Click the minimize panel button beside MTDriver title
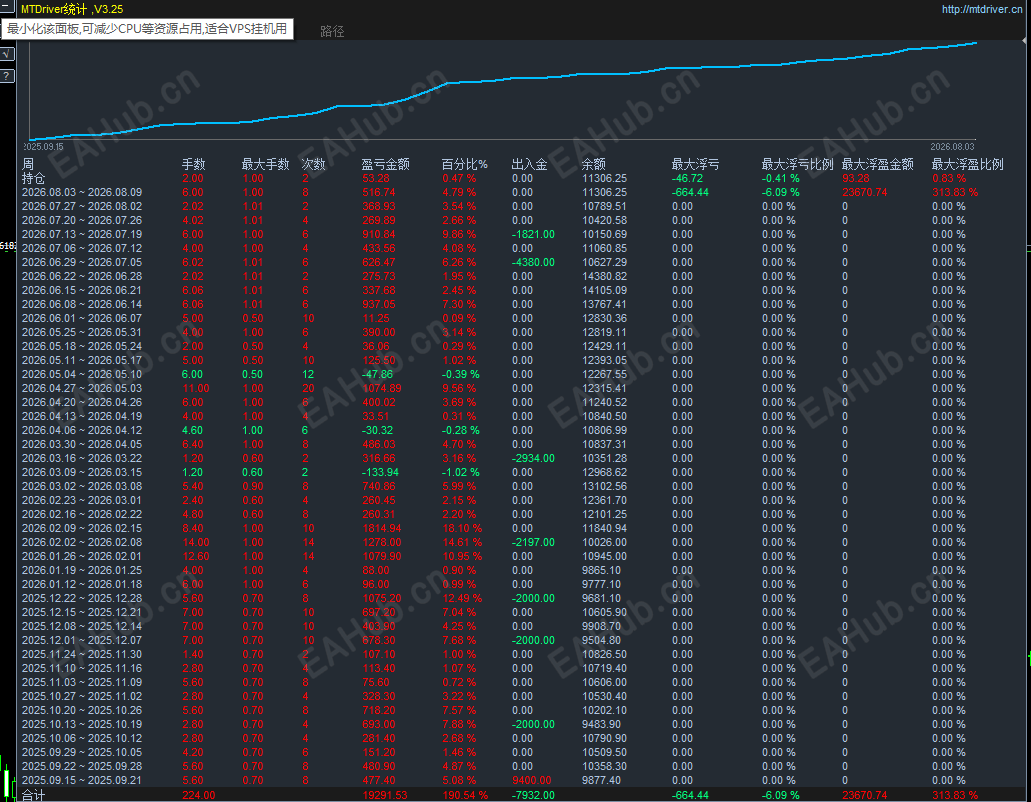This screenshot has height=802, width=1031. coord(7,8)
